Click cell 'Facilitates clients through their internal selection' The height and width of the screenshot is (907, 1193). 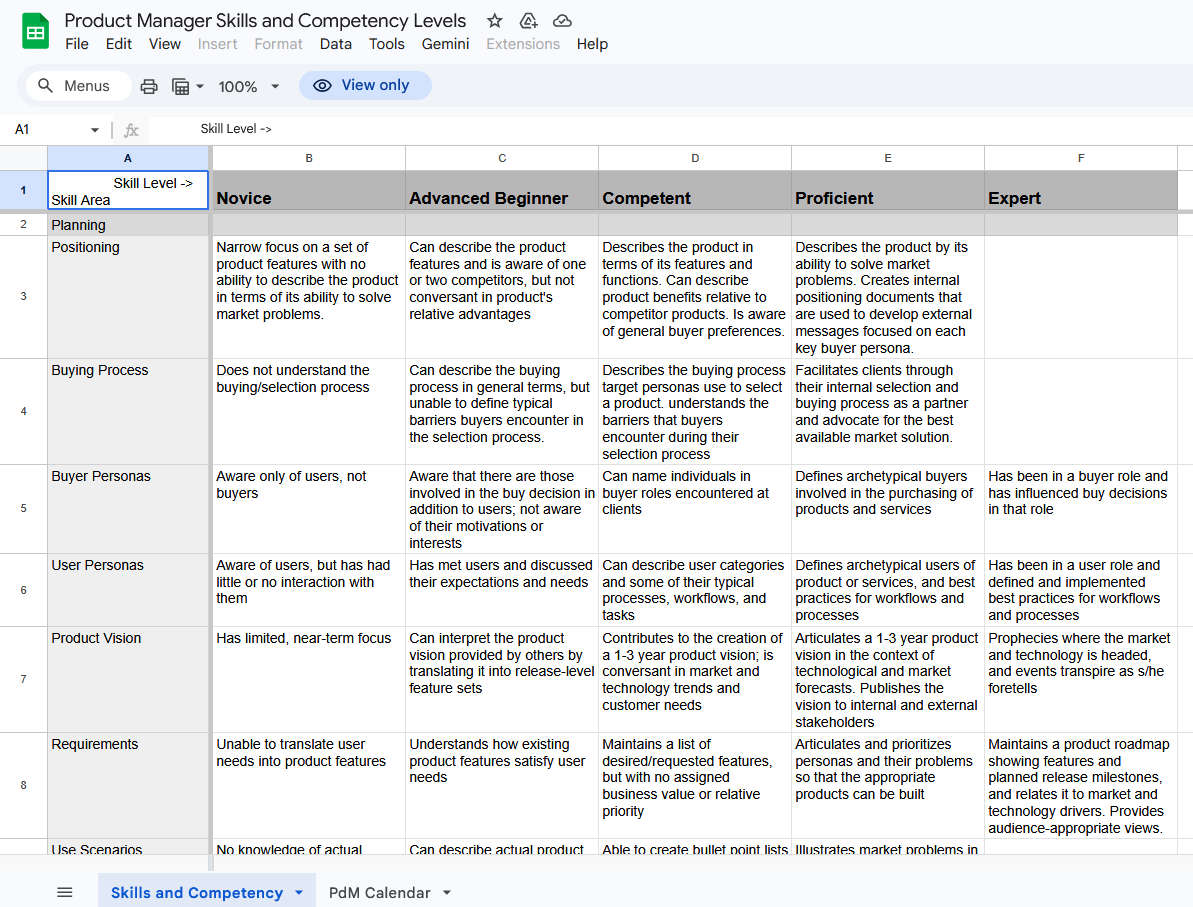[888, 412]
